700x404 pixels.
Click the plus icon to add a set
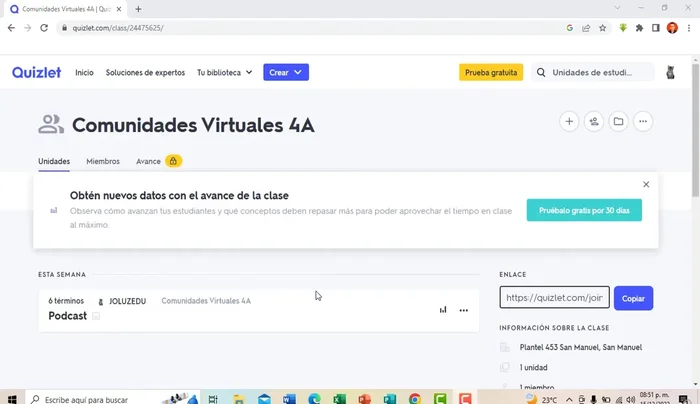pos(569,121)
